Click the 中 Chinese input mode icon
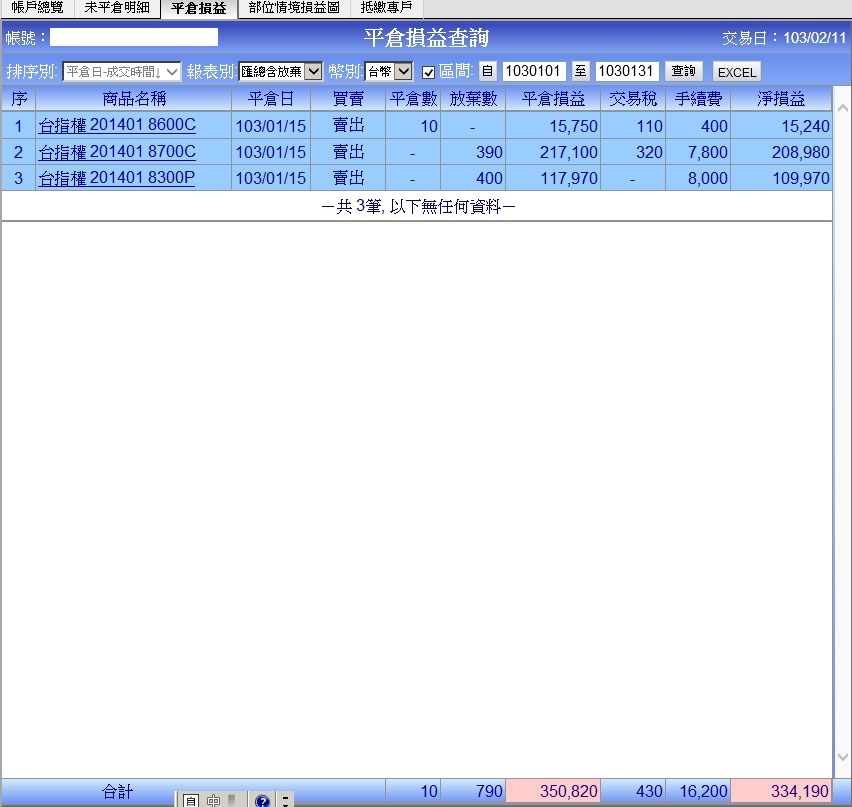Viewport: 852px width, 807px height. (x=214, y=800)
